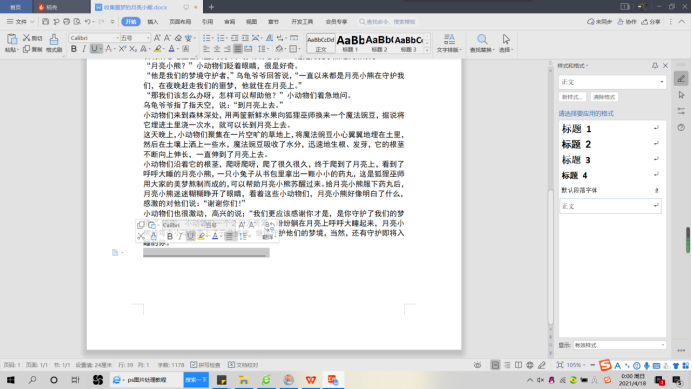Image resolution: width=692 pixels, height=389 pixels.
Task: Click the Print Preview icon
Action: pyautogui.click(x=77, y=21)
